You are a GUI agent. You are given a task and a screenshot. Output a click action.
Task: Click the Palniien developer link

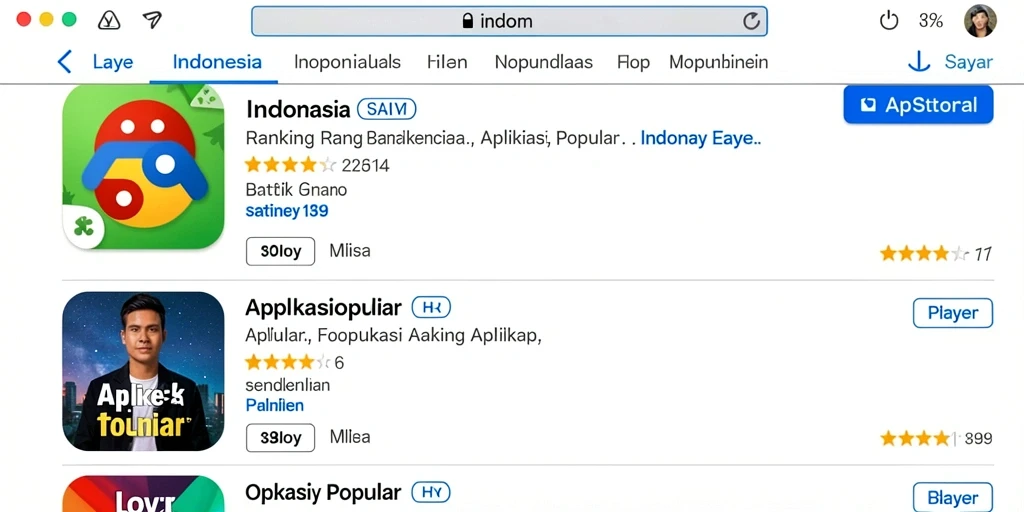[274, 406]
